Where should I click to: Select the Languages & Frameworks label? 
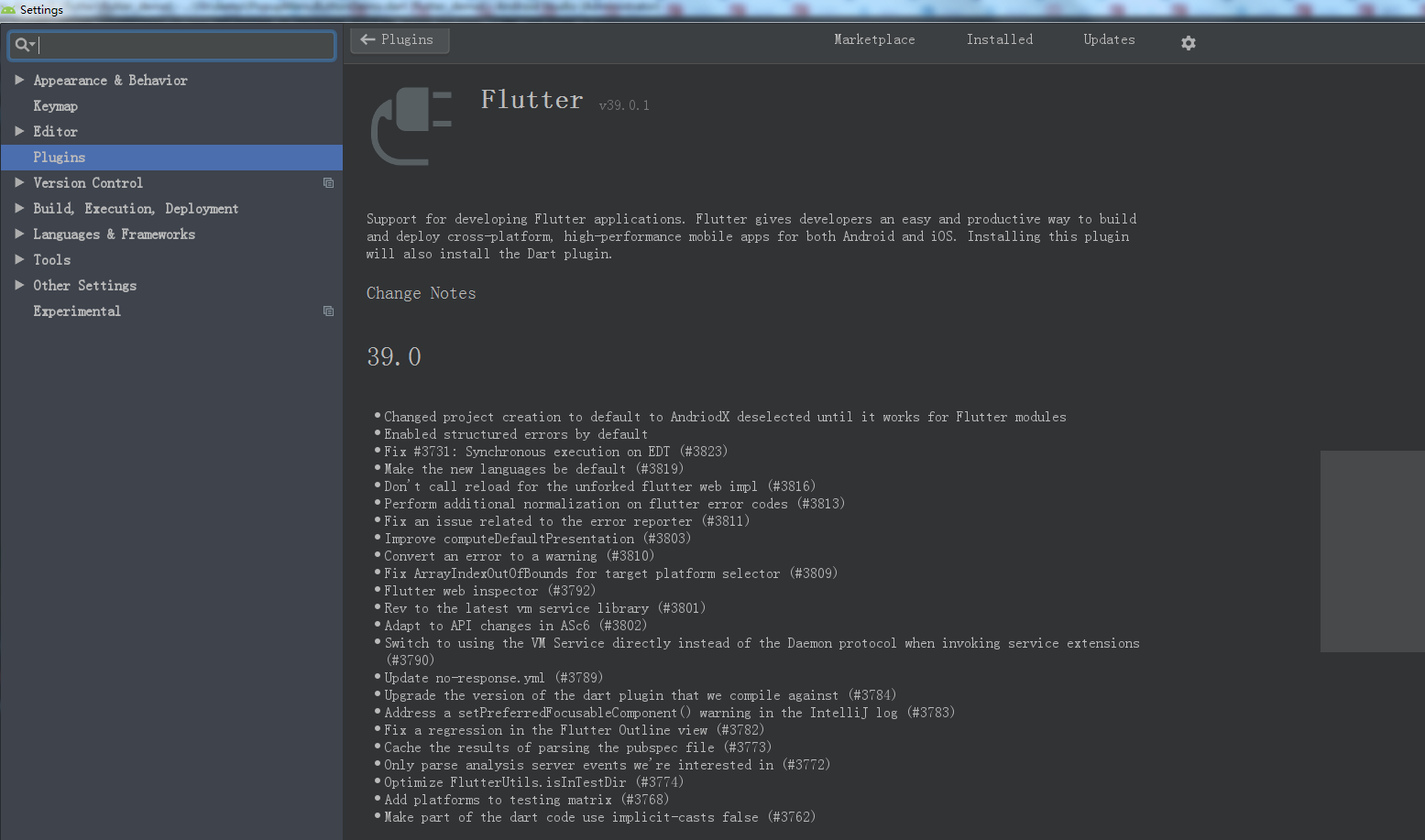114,235
